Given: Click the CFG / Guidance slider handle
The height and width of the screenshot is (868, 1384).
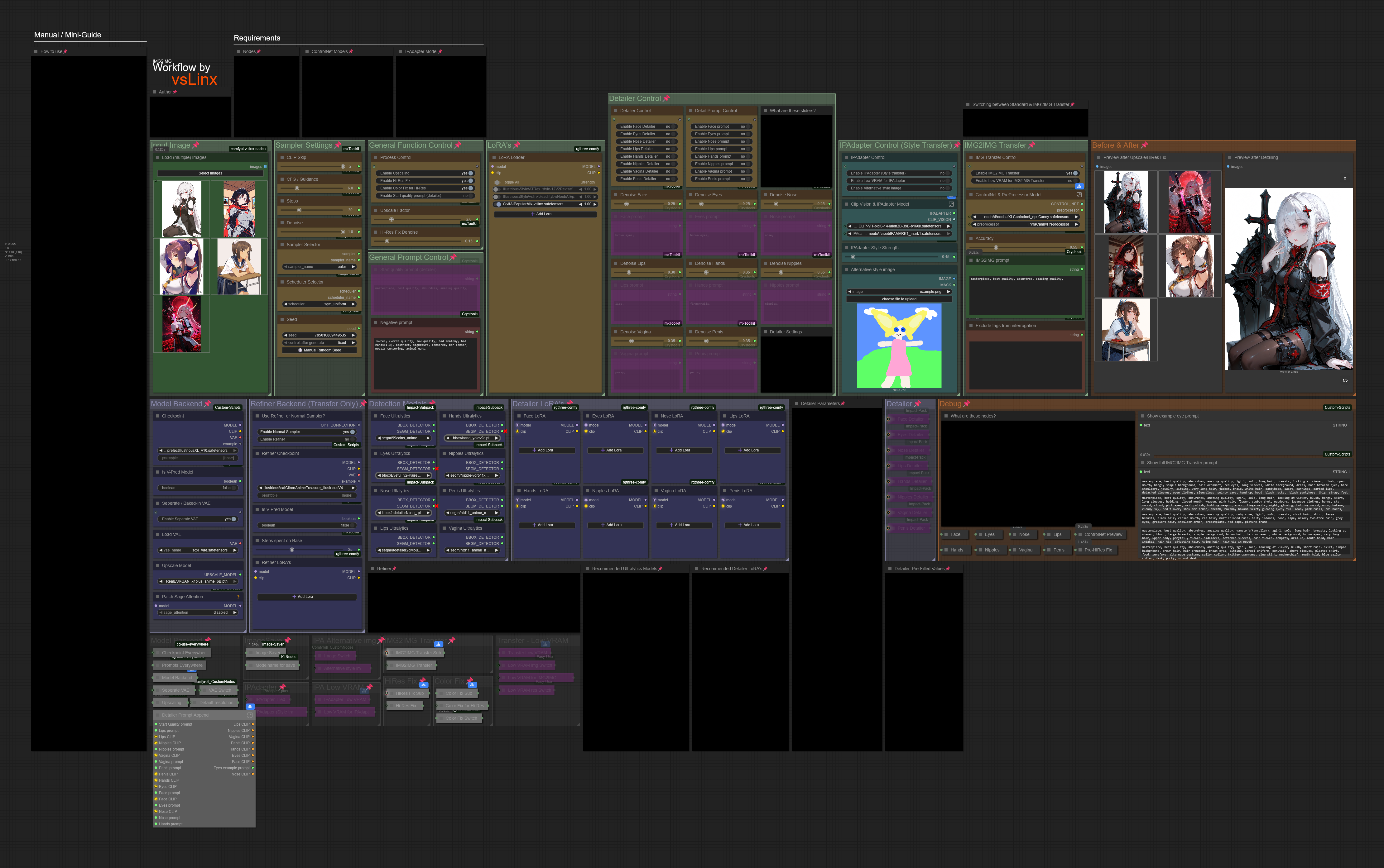Looking at the screenshot, I should (297, 188).
